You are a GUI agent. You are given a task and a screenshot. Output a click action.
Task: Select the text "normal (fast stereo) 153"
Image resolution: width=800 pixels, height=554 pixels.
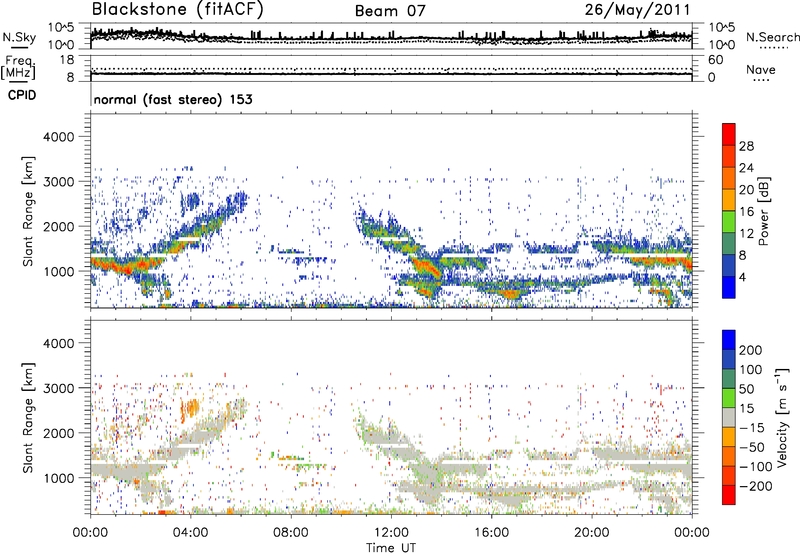173,99
